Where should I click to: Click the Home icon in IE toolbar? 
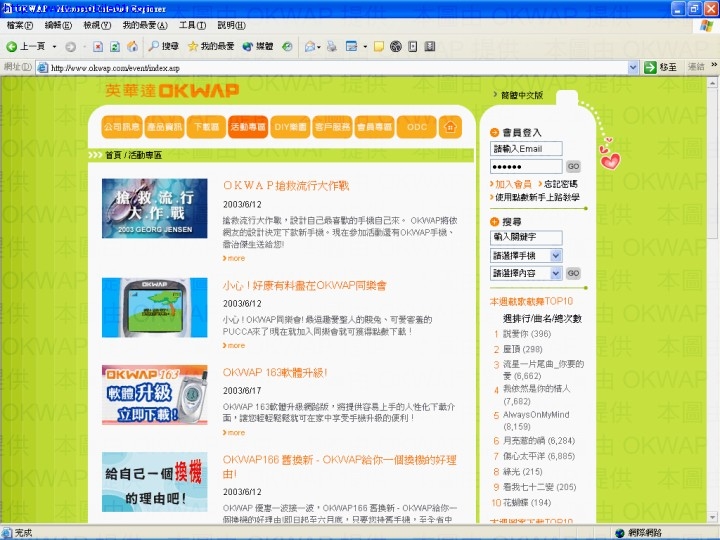coord(132,46)
